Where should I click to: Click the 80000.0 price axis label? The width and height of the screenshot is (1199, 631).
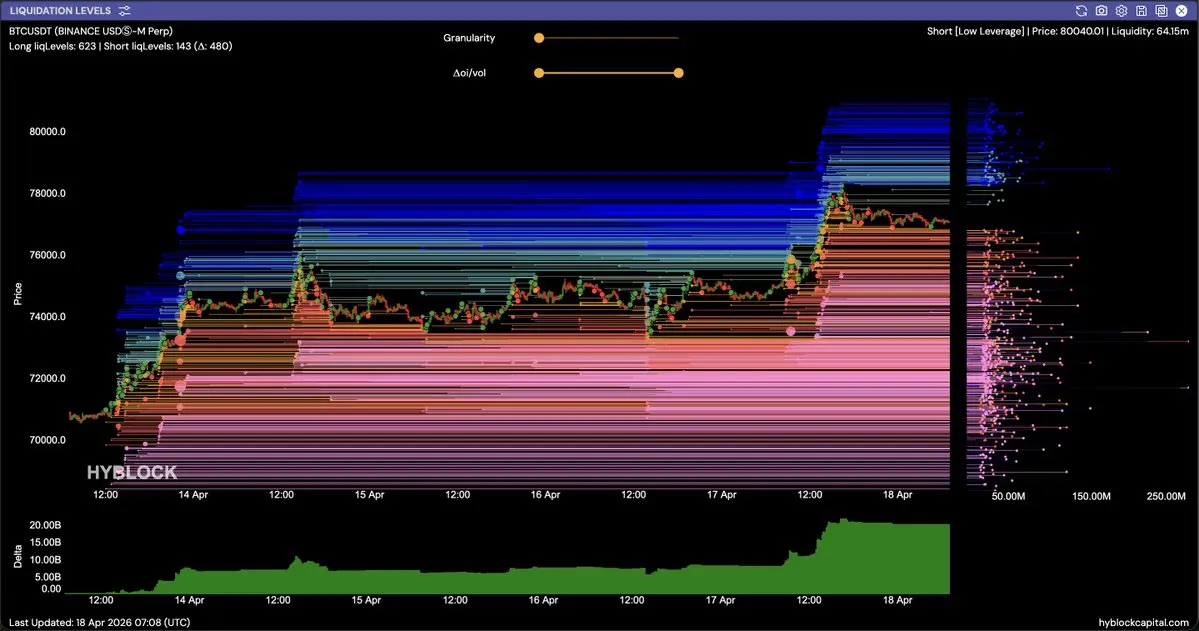[47, 132]
